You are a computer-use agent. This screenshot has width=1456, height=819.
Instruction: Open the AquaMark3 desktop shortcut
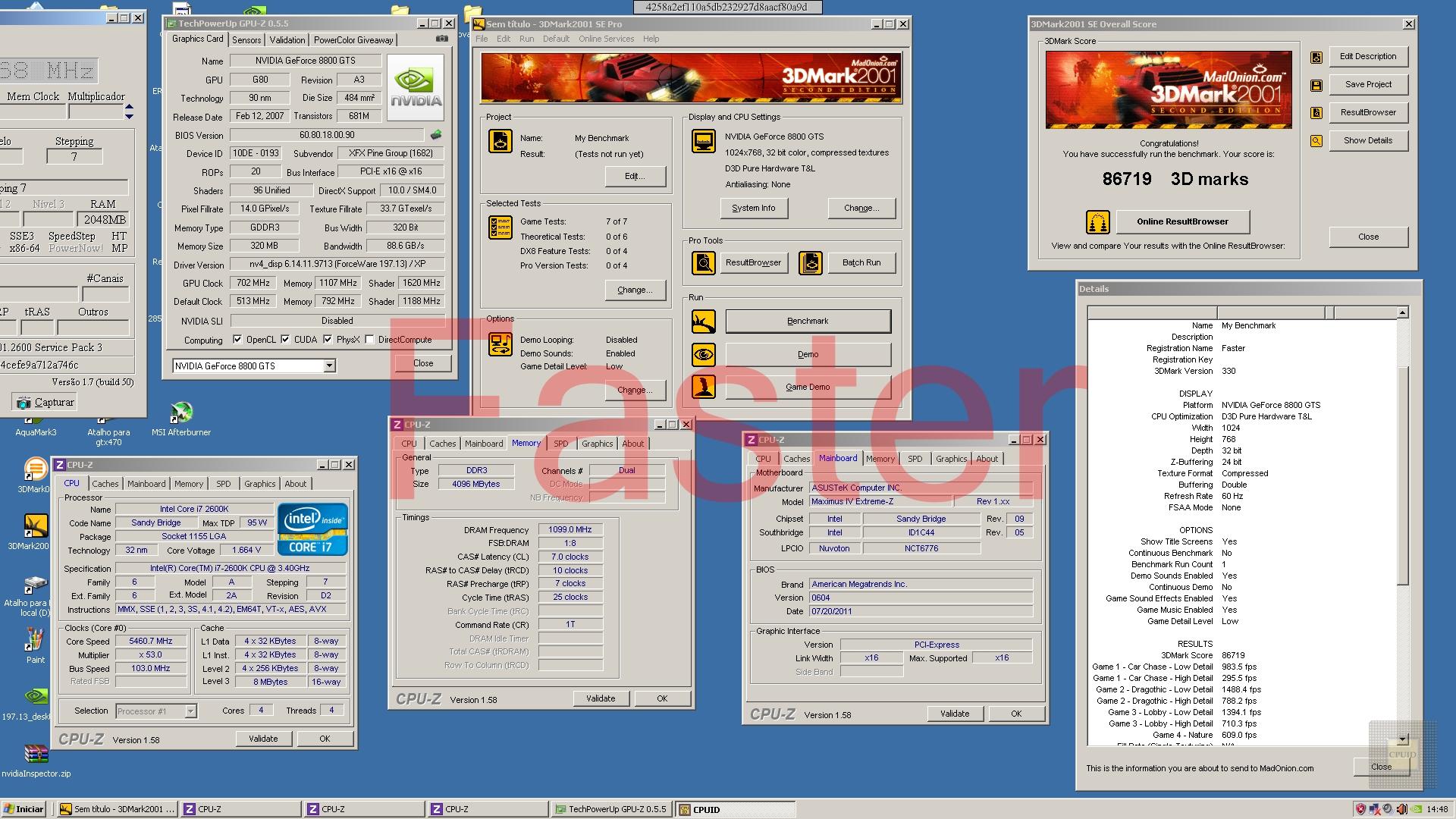point(36,426)
